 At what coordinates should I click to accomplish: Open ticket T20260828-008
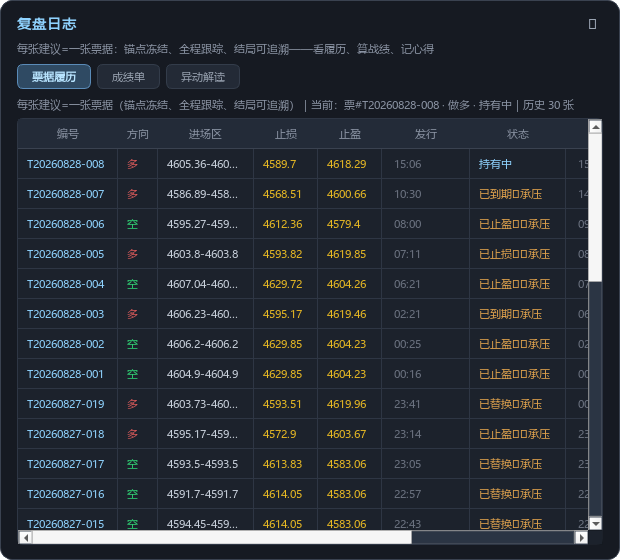point(66,164)
